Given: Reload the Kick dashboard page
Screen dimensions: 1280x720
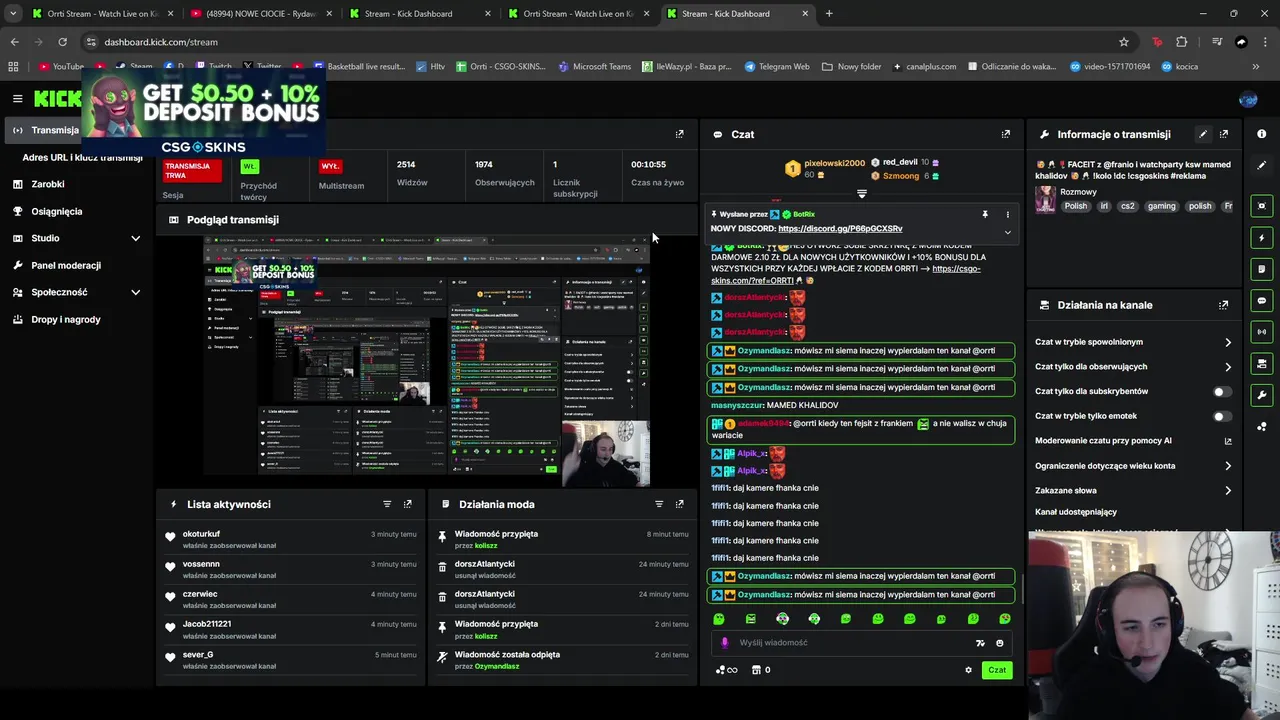Looking at the screenshot, I should [62, 42].
